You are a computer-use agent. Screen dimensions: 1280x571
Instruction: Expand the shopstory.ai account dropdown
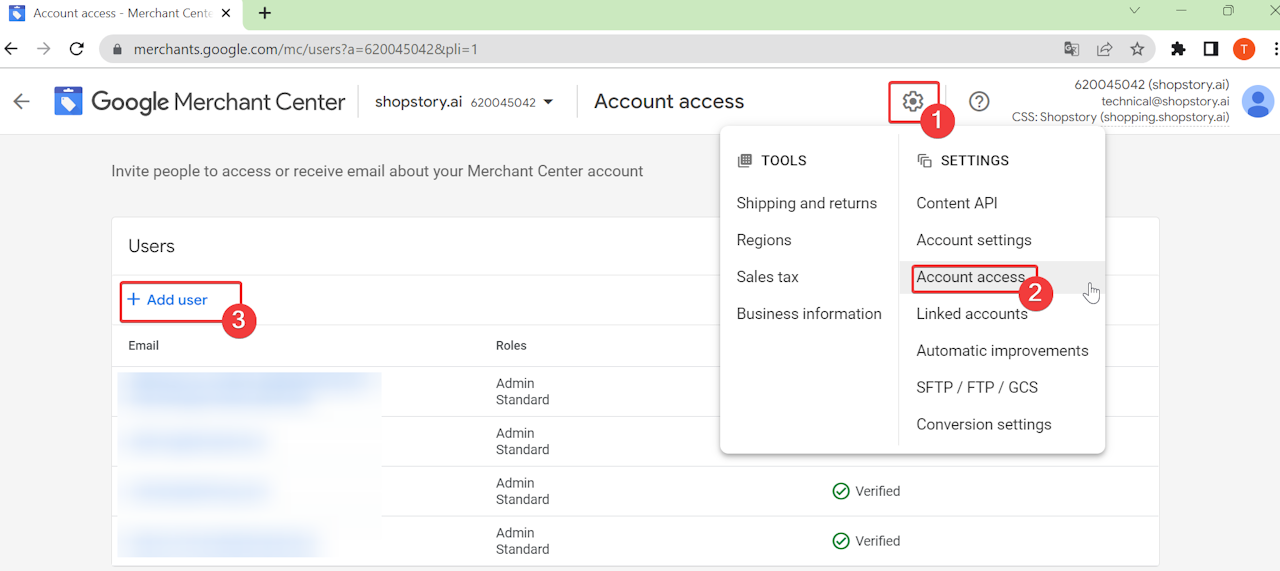tap(548, 102)
